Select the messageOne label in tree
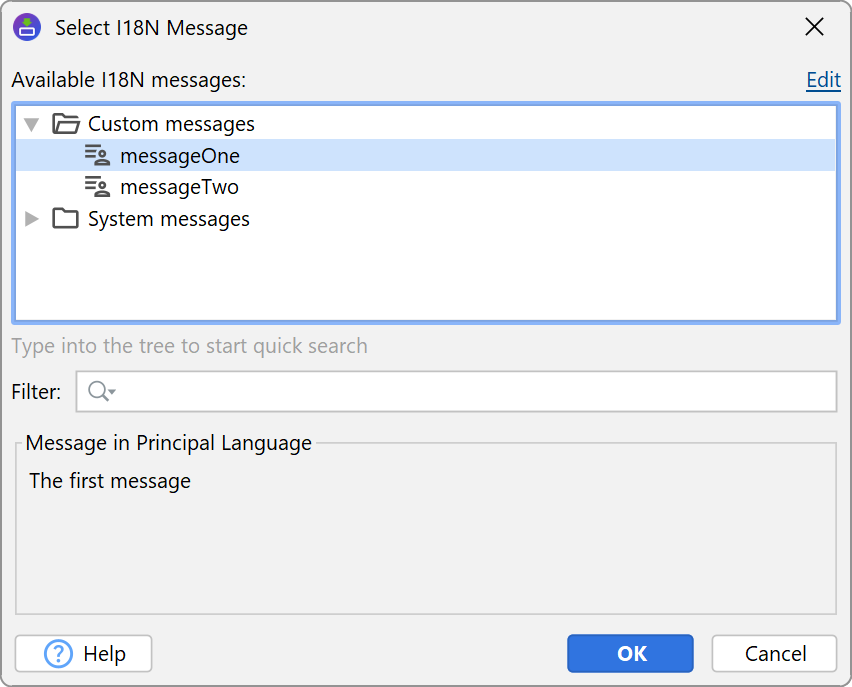The height and width of the screenshot is (687, 852). click(x=180, y=156)
